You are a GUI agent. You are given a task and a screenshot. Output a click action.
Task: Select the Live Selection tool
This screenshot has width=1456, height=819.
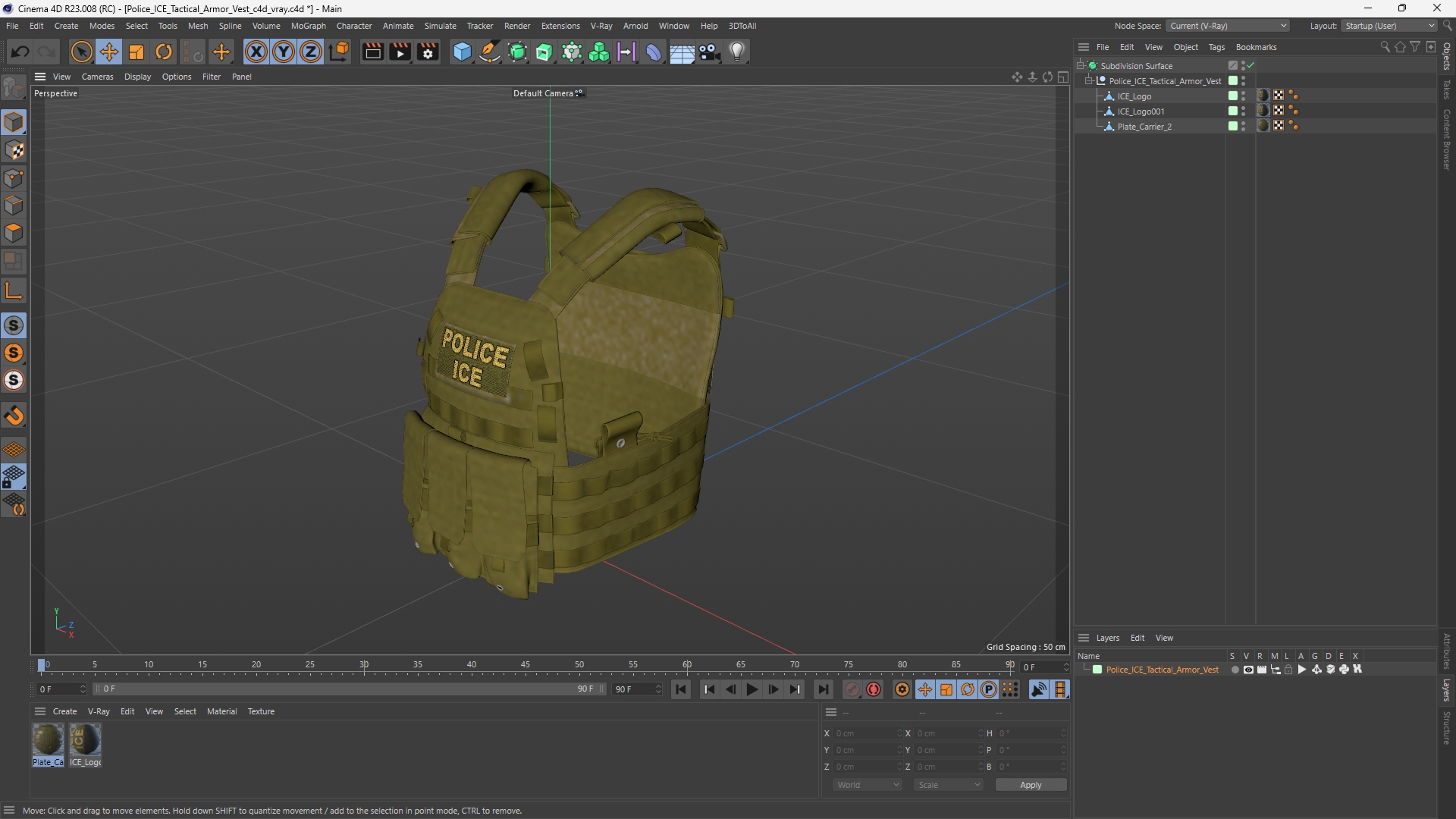click(x=81, y=52)
